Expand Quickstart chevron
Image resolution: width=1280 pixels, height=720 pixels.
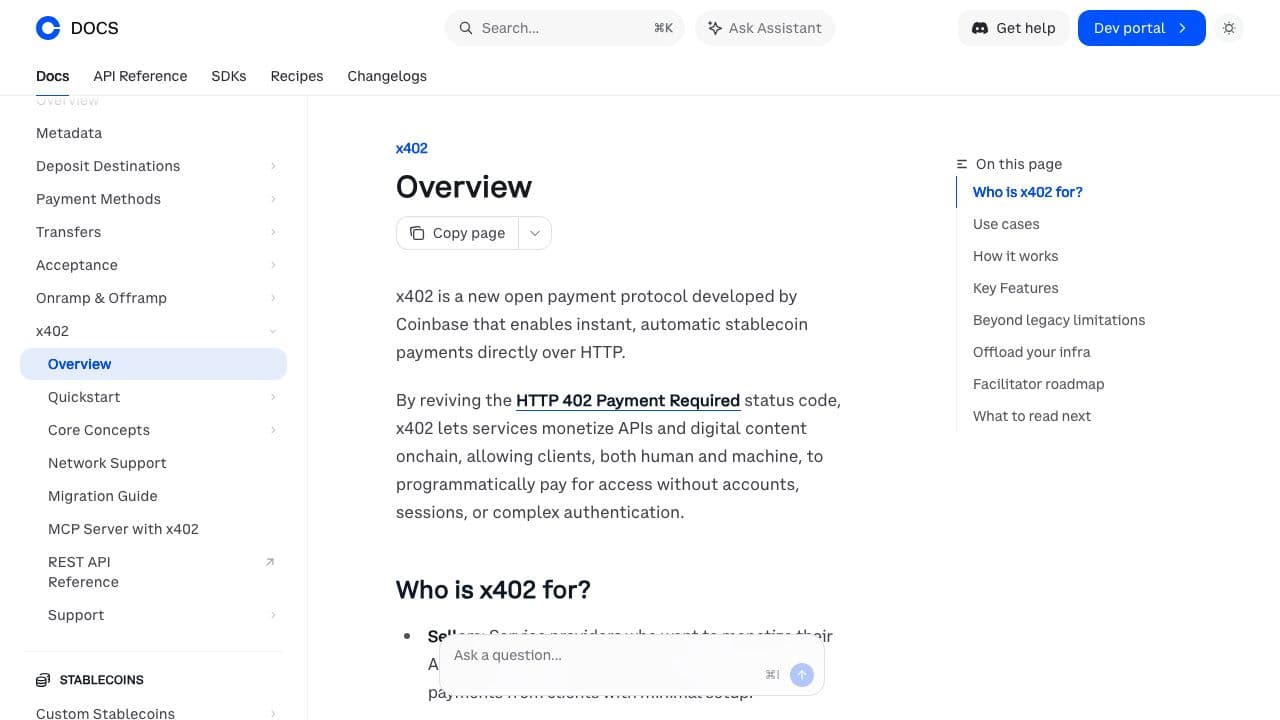coord(273,397)
